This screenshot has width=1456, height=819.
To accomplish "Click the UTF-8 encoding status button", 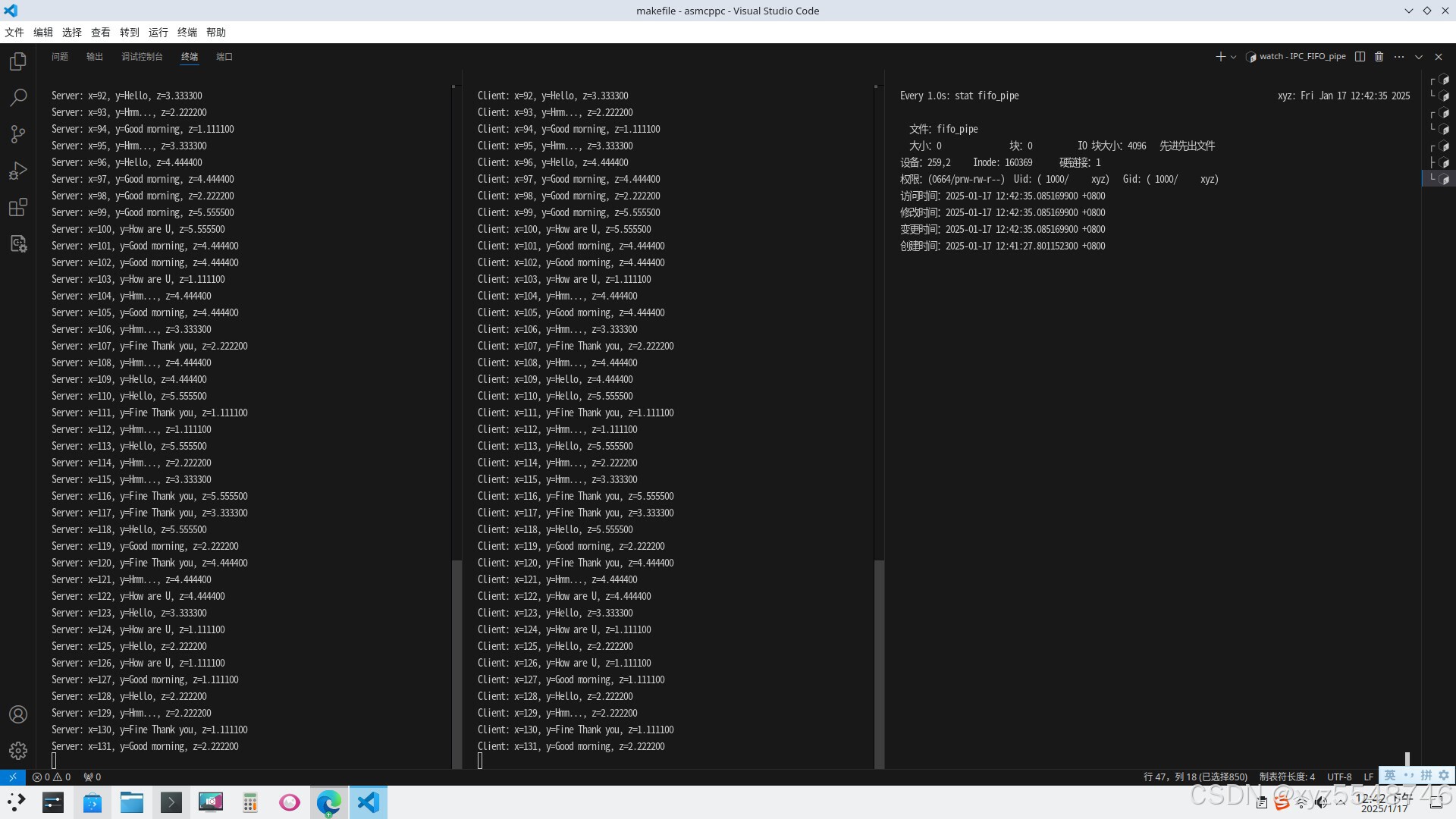I will click(x=1339, y=777).
